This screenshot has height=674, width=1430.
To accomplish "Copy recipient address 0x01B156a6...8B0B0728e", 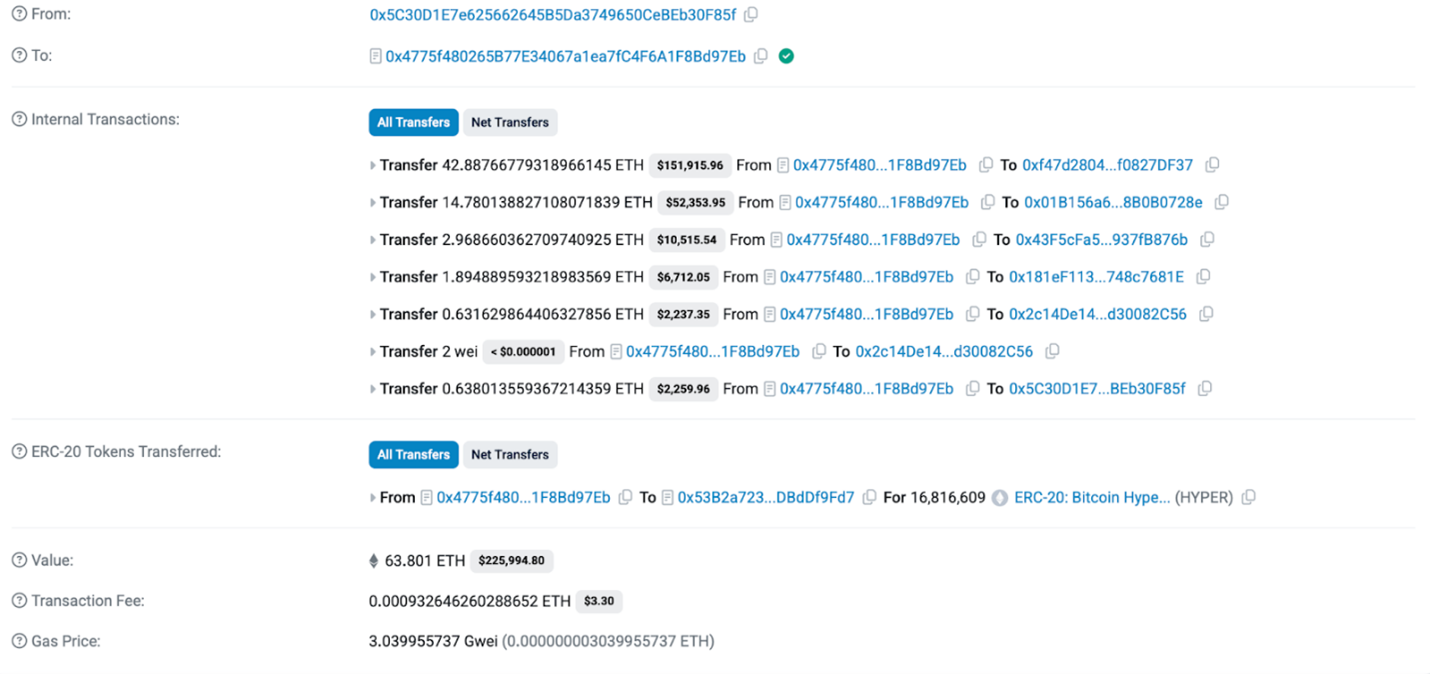I will tap(1221, 202).
